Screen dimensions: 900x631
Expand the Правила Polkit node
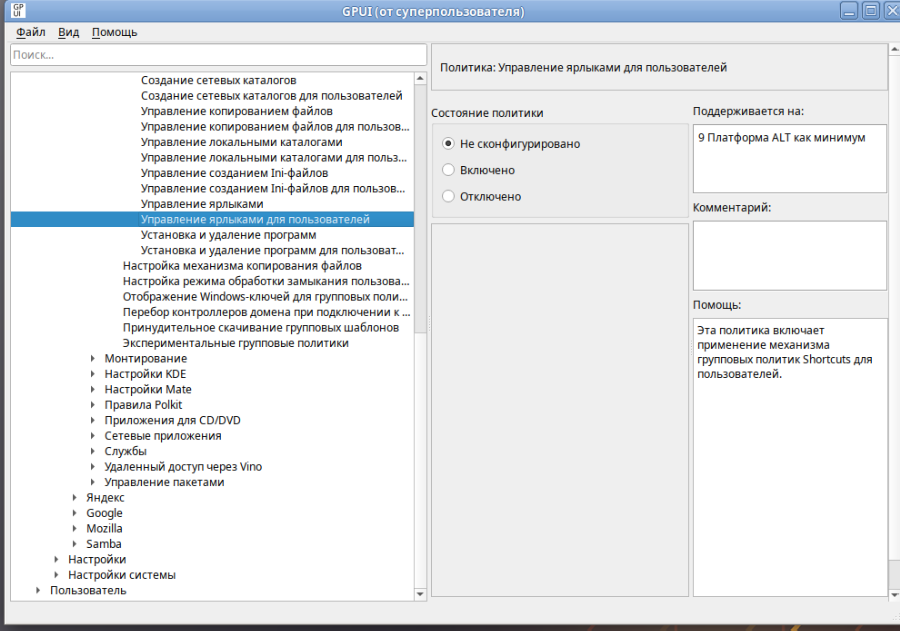93,405
